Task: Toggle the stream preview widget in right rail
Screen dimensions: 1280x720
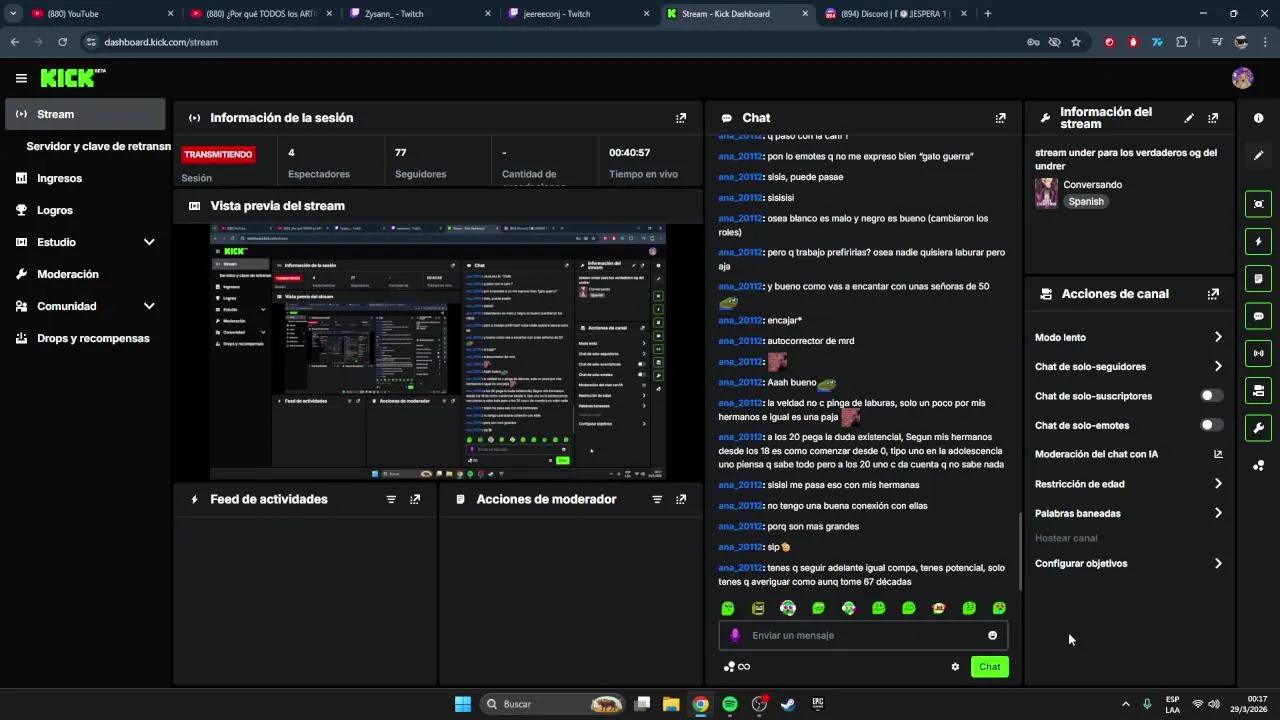Action: (x=1258, y=204)
